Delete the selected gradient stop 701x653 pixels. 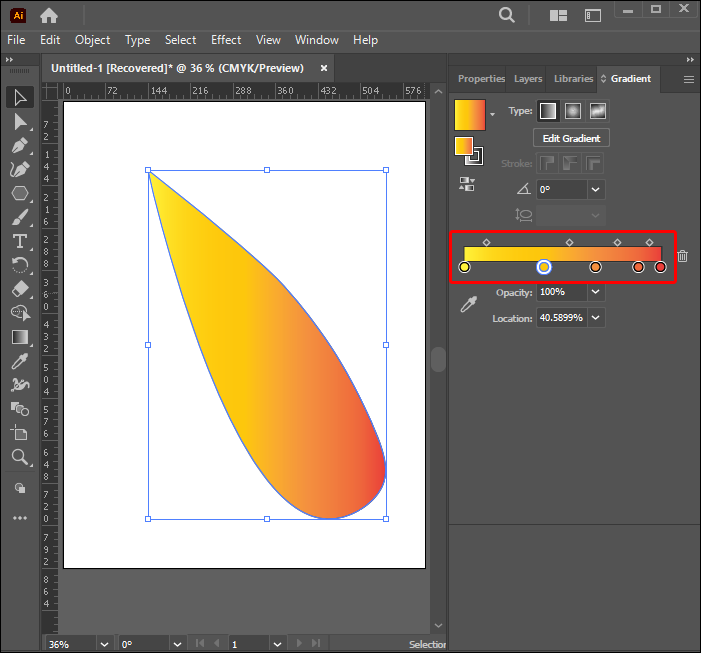[x=682, y=256]
